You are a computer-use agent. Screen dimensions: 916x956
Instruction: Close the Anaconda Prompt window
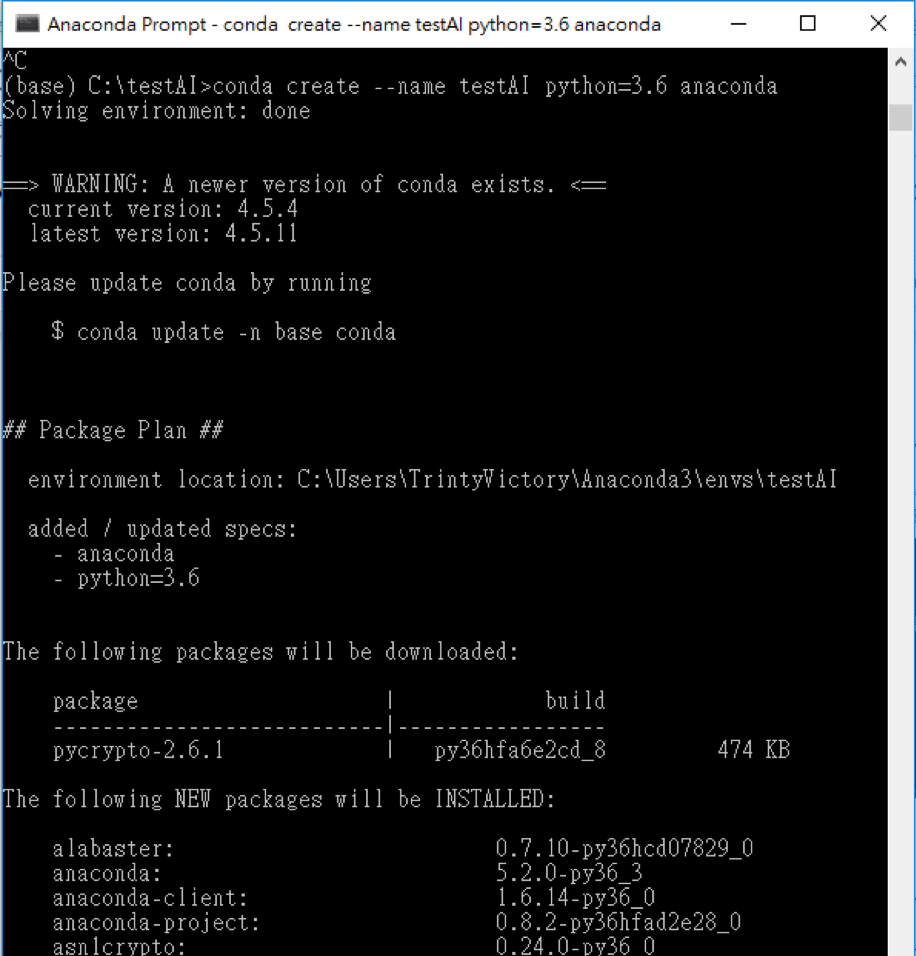point(878,24)
